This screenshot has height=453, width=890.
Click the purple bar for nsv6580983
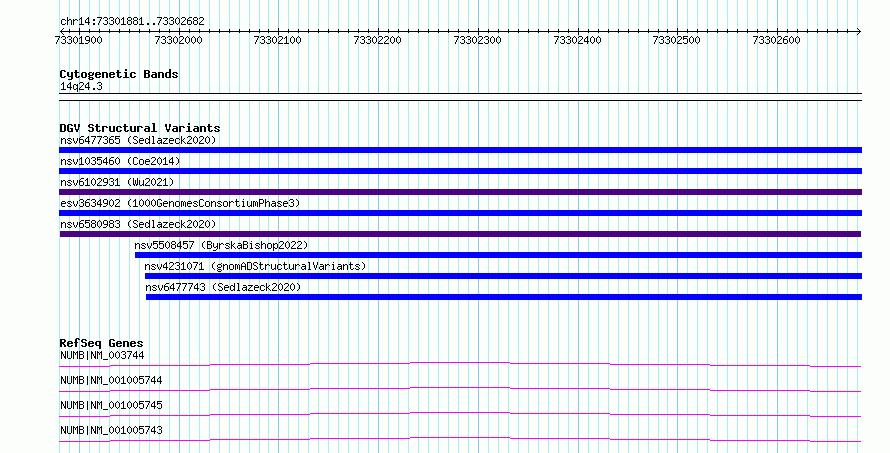(x=460, y=234)
